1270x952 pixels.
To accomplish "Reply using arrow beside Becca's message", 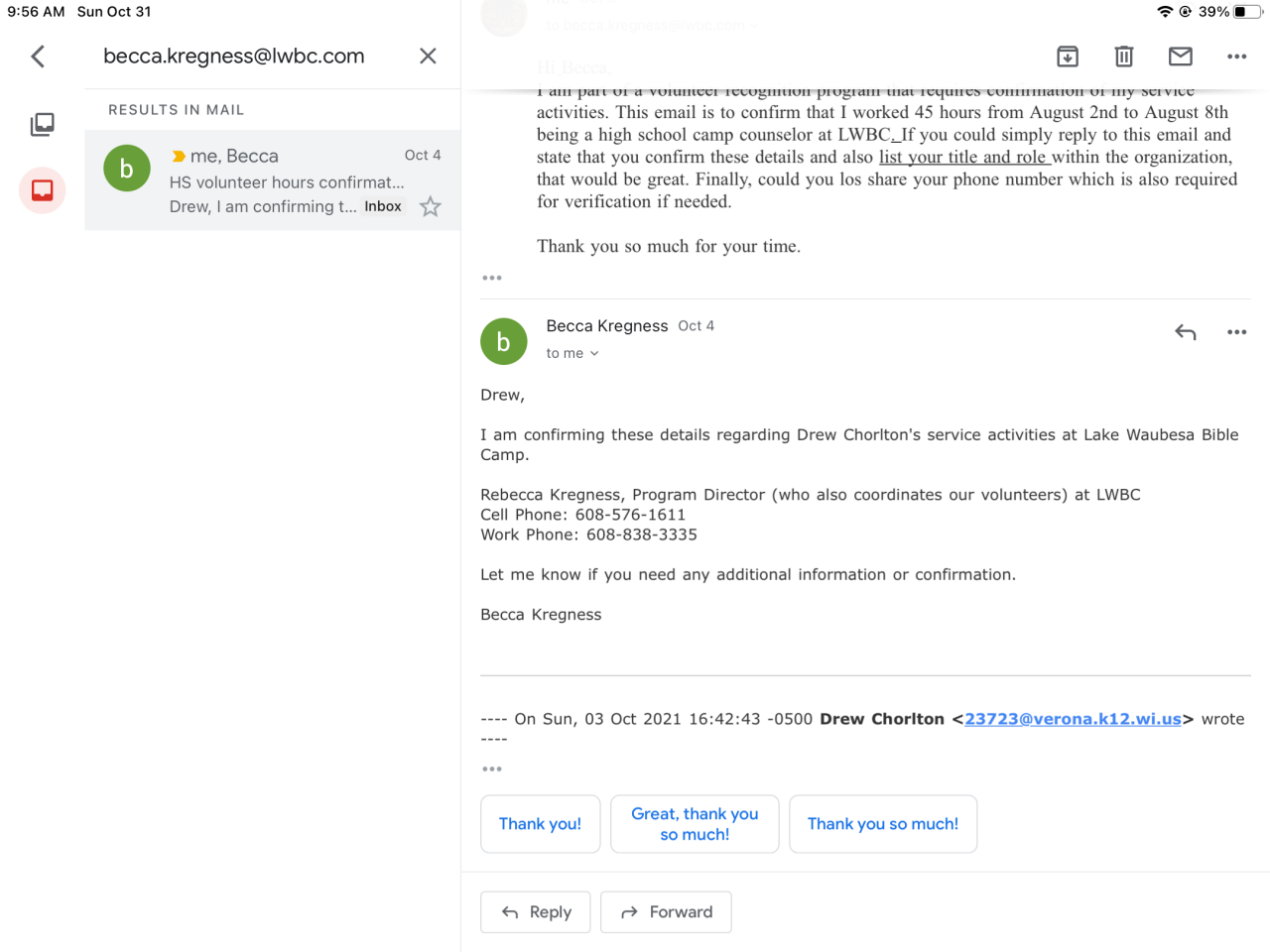I will point(1185,332).
